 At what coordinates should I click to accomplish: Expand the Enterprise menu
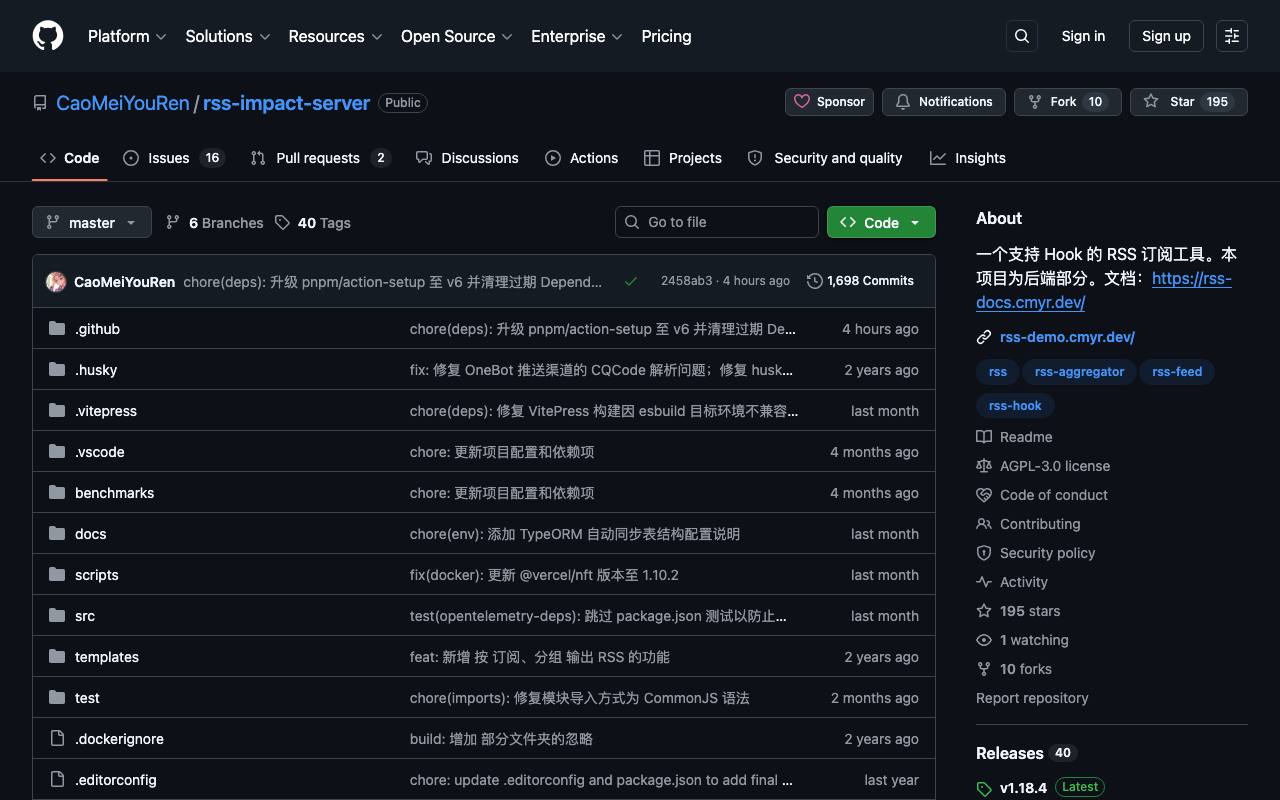click(577, 36)
